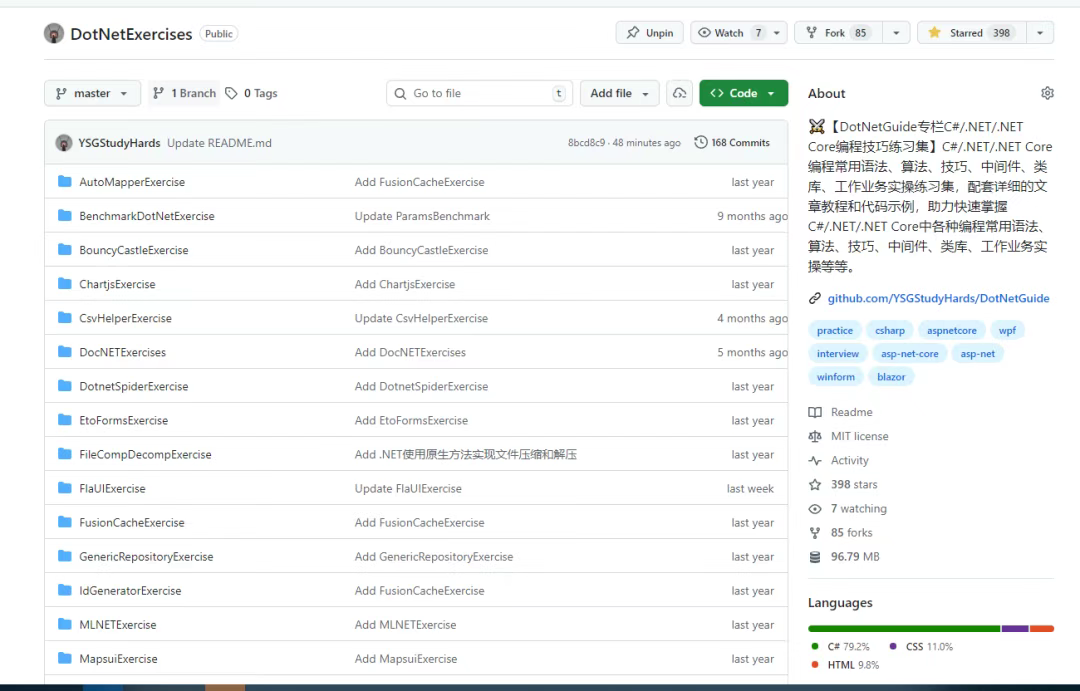Select the wpf topic tag

click(x=1007, y=331)
